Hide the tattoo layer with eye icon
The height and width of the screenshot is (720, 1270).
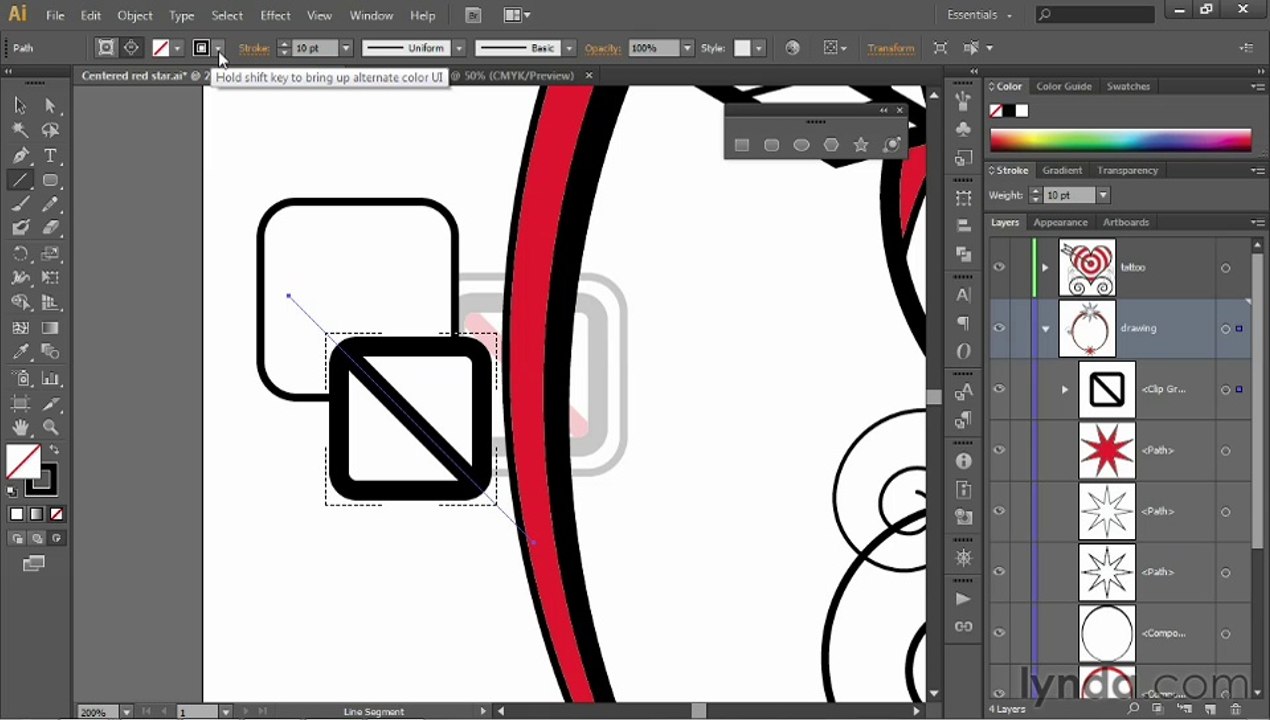click(999, 267)
